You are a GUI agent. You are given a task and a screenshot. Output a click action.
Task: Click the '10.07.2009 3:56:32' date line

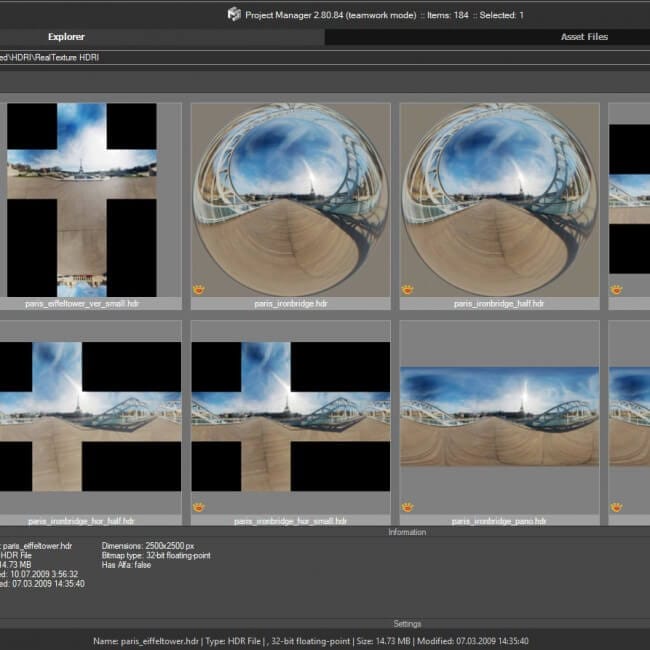coord(44,574)
